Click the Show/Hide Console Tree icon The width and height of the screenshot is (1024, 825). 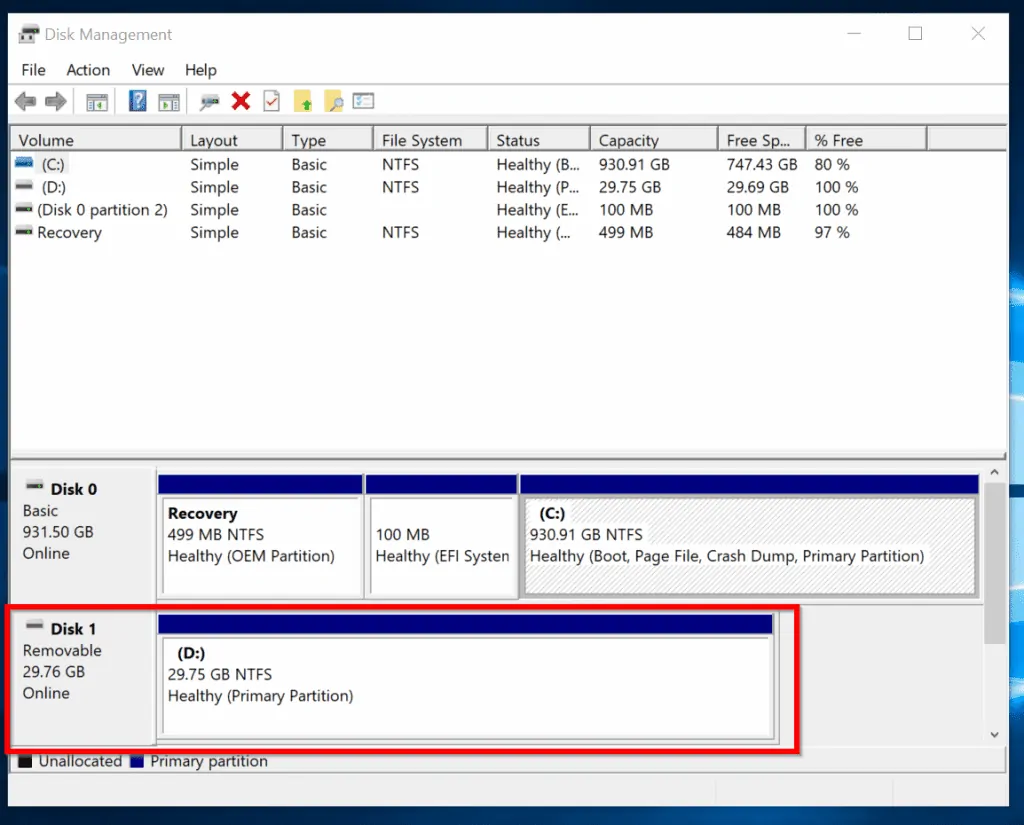point(97,101)
